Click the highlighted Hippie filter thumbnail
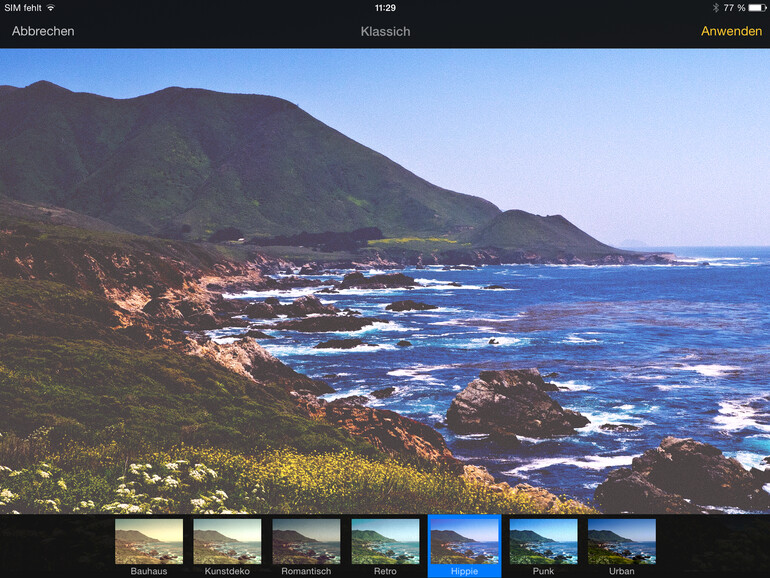Image resolution: width=770 pixels, height=578 pixels. pyautogui.click(x=464, y=541)
